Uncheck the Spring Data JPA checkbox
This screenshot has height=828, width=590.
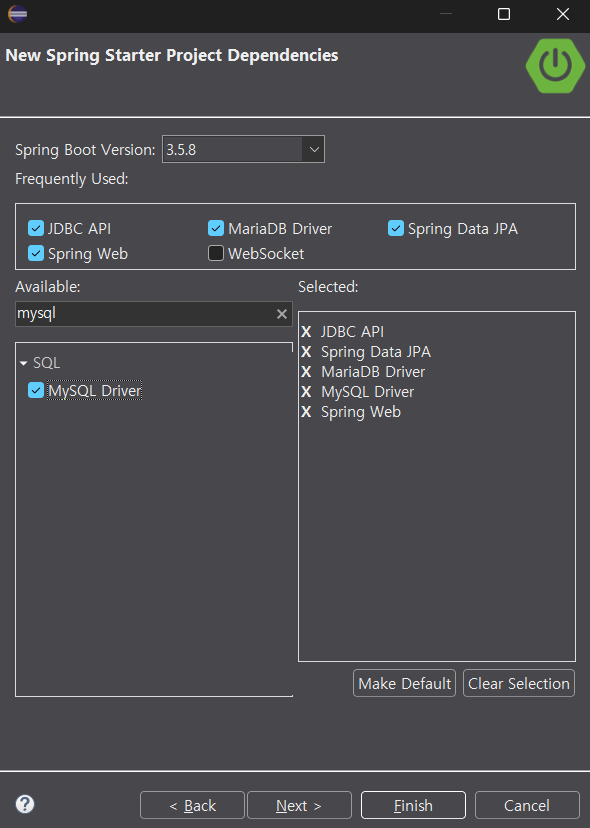point(396,228)
